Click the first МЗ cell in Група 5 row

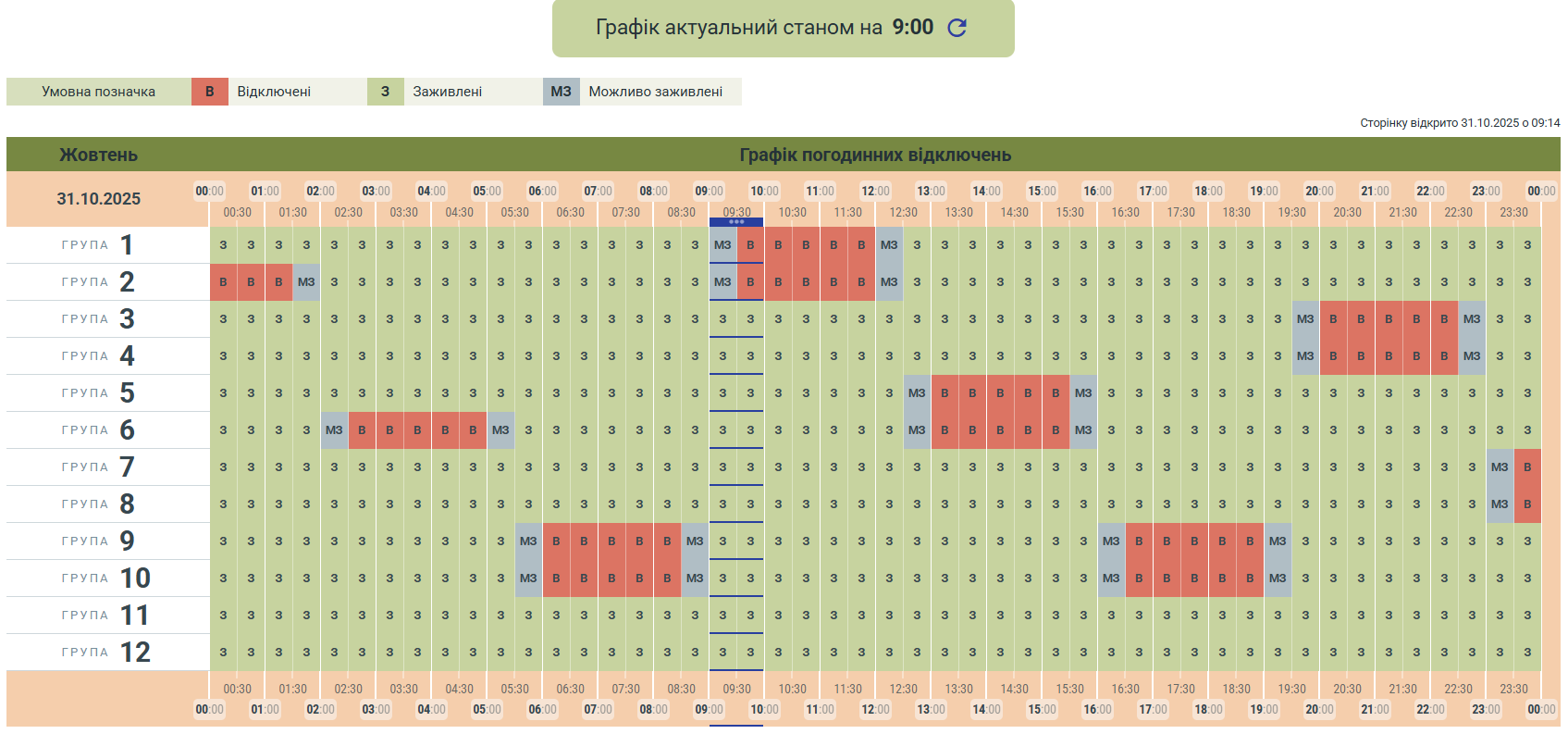pos(917,393)
